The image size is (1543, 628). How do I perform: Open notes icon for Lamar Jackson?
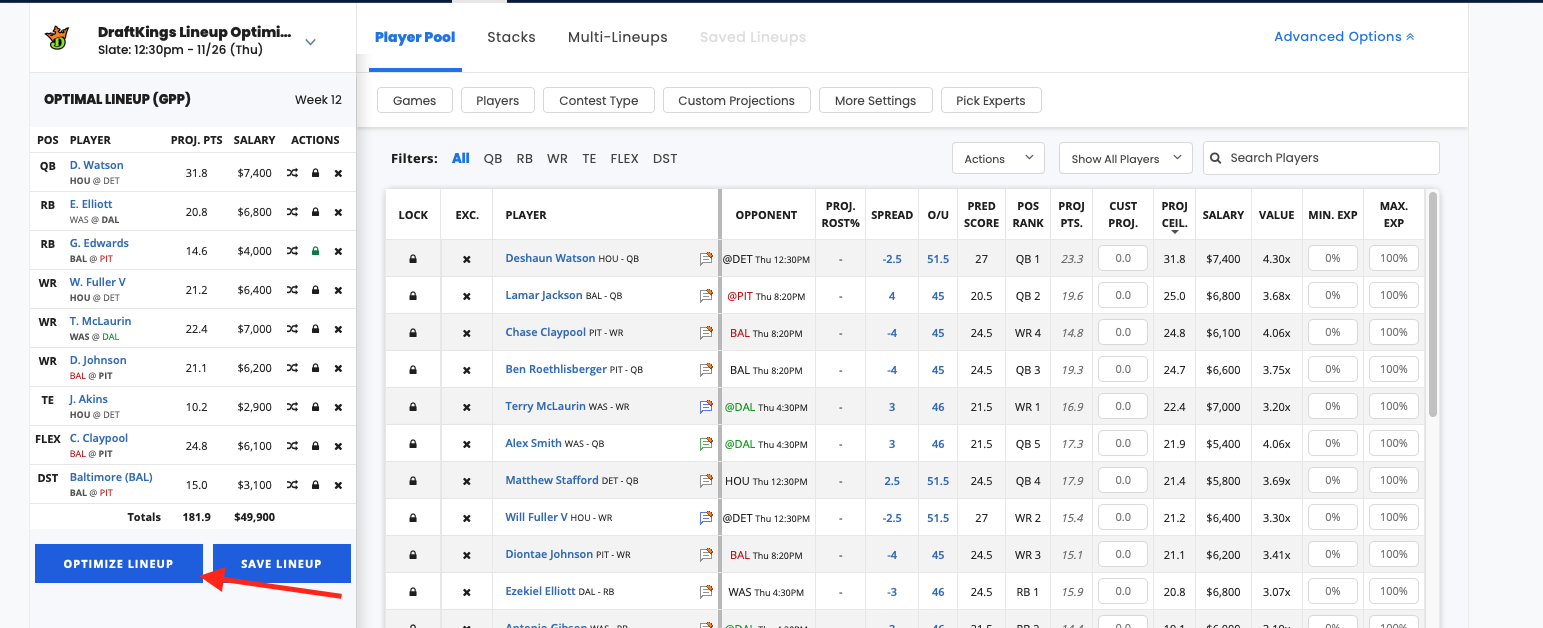(706, 296)
